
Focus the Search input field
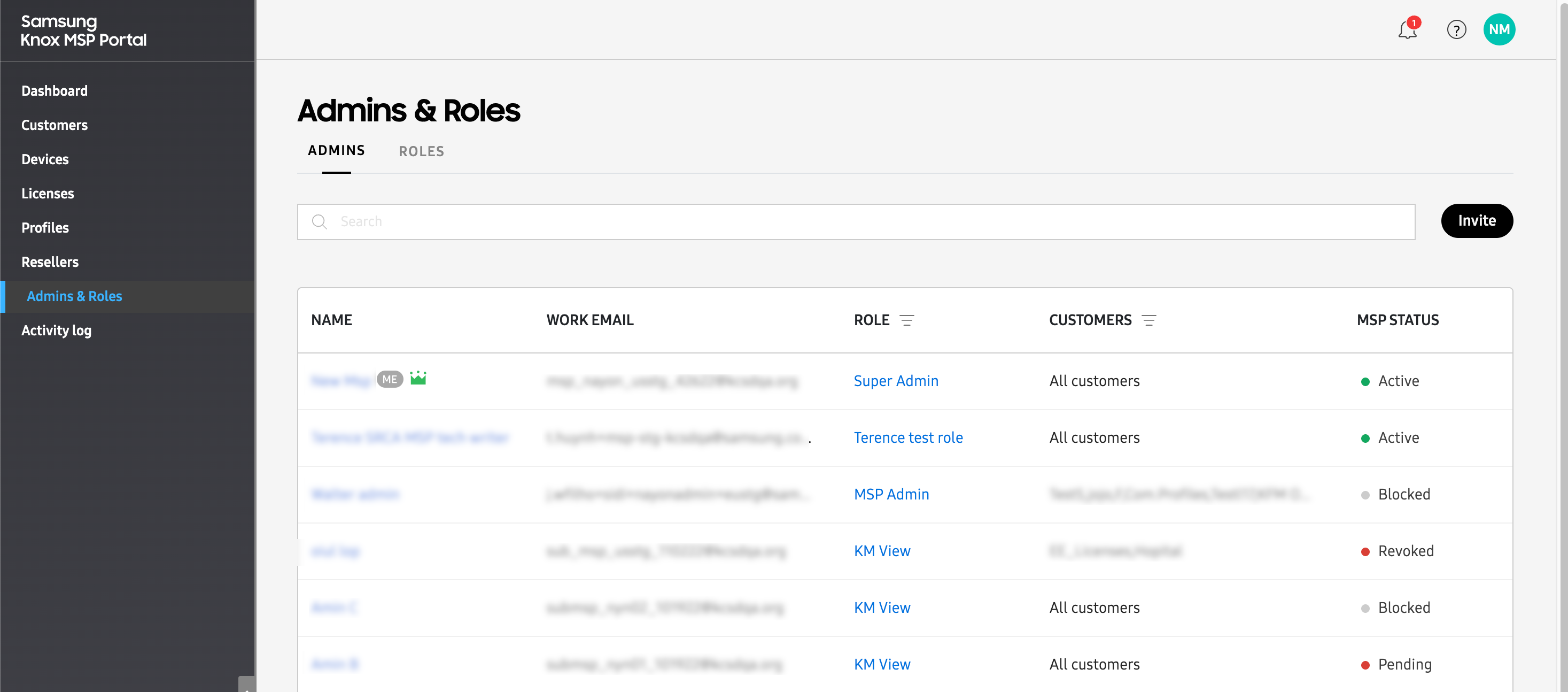point(864,222)
